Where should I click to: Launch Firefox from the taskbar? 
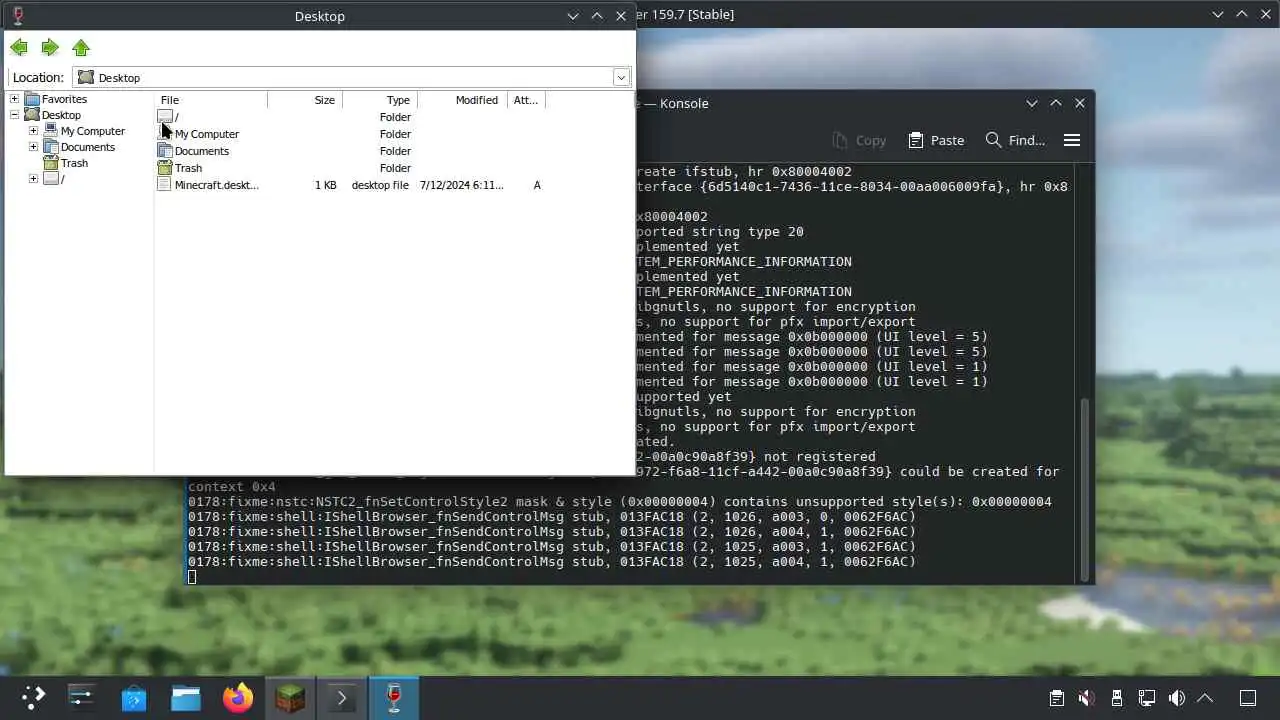[238, 698]
